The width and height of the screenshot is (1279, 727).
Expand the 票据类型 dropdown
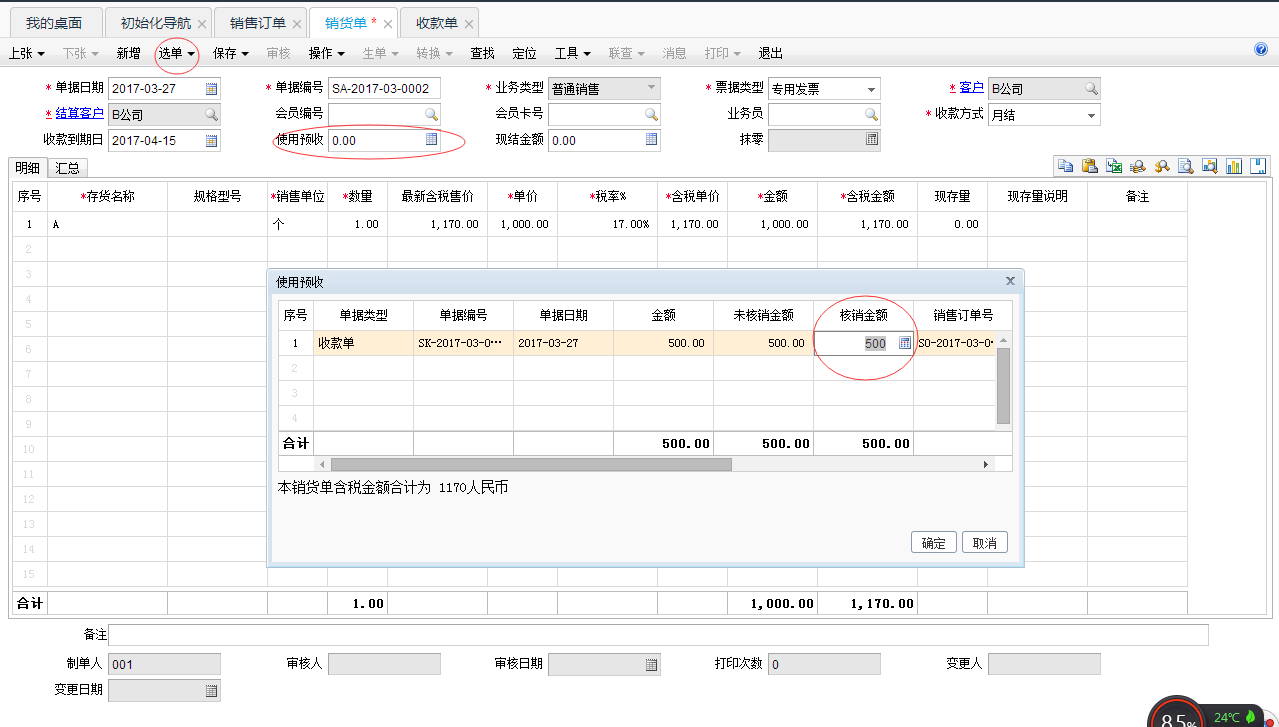(872, 89)
